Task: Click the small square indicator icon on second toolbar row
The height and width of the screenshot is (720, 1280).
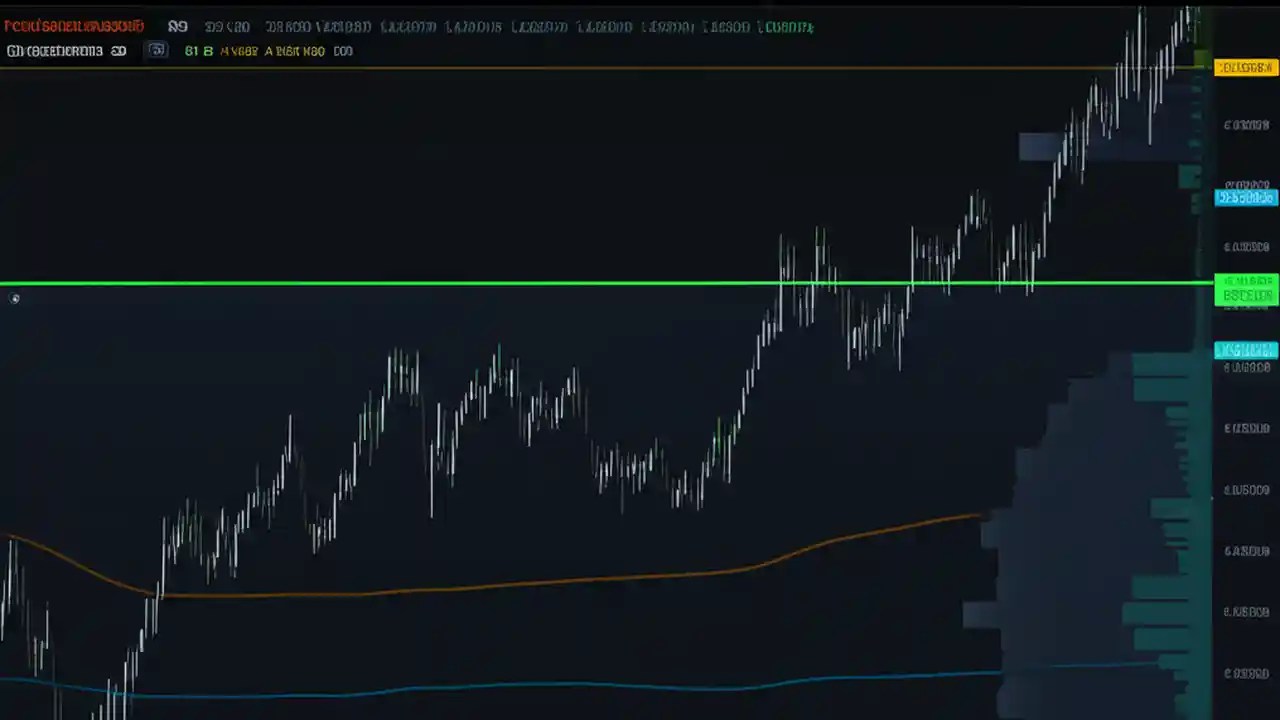Action: coord(157,50)
